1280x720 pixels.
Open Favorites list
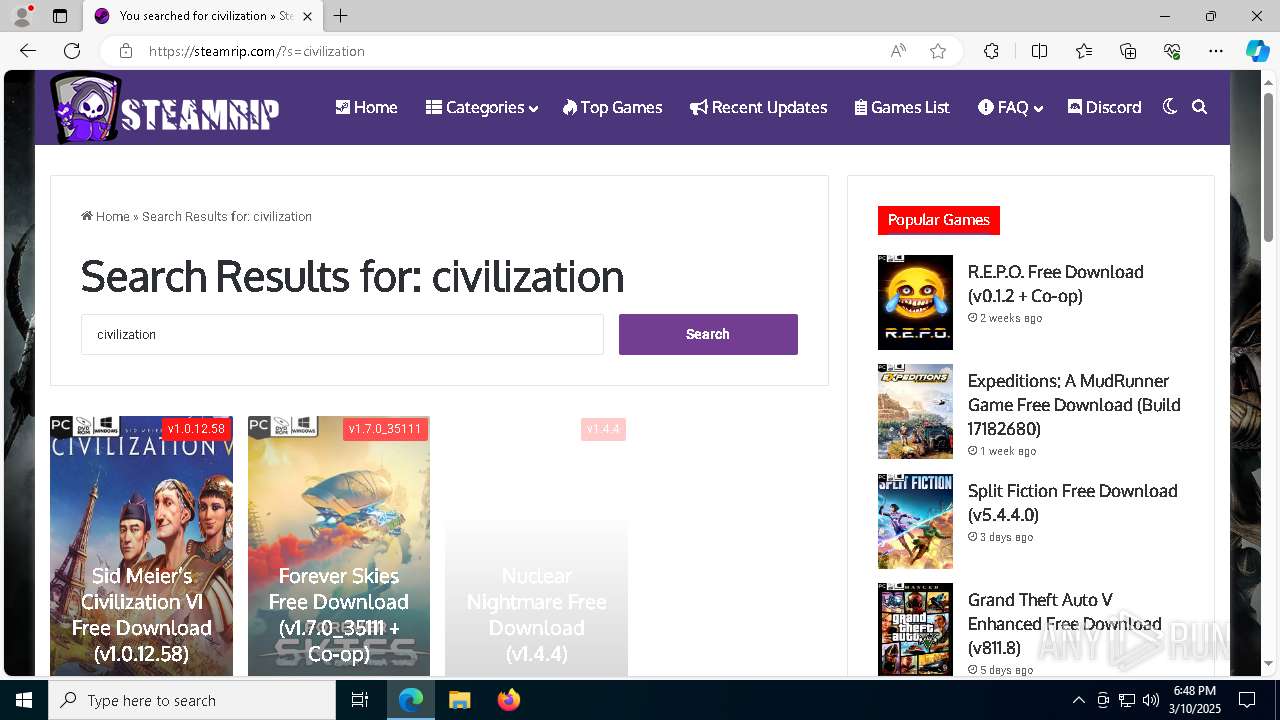click(x=1084, y=51)
